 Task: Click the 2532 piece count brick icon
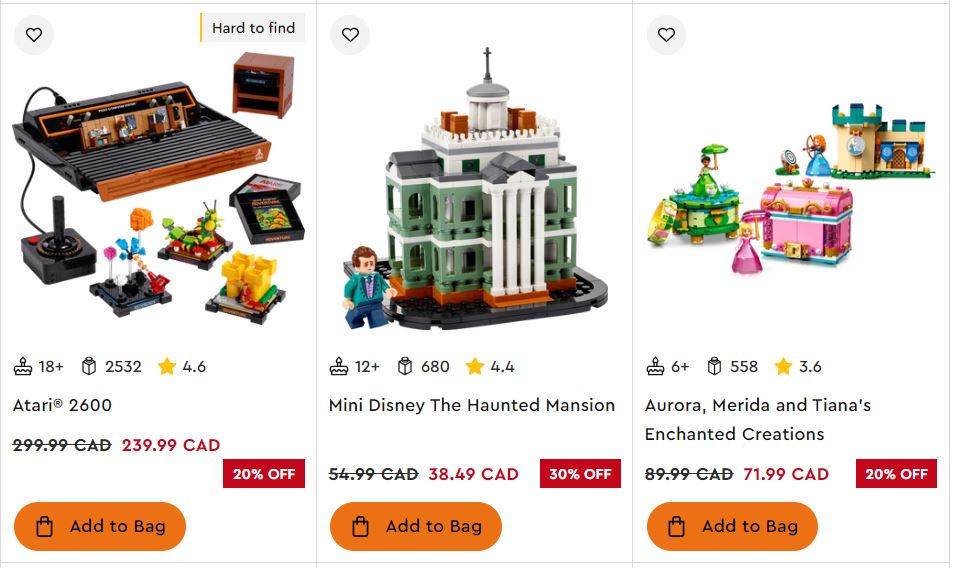89,366
